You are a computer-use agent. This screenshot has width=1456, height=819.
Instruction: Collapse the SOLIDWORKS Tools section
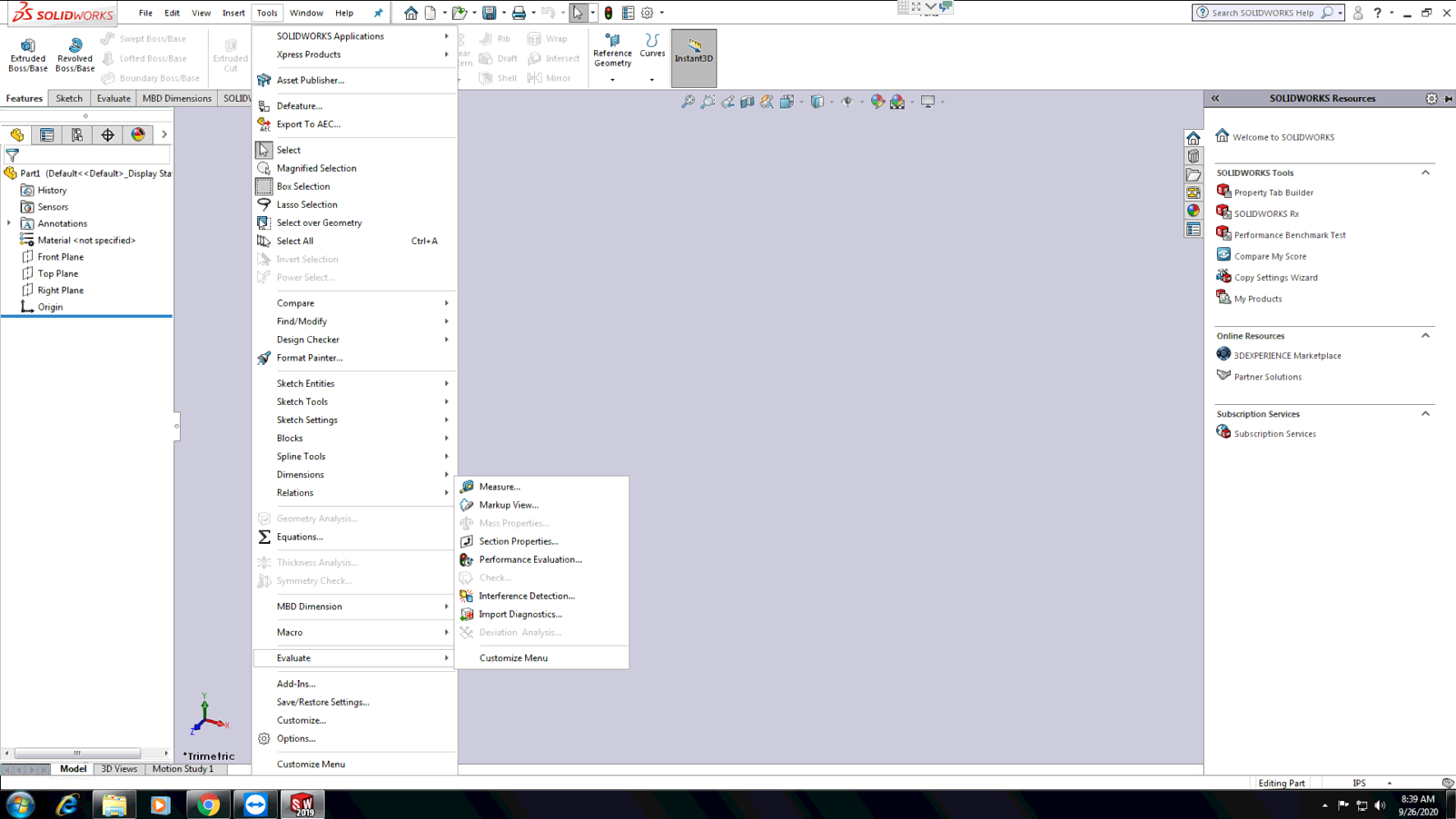[x=1426, y=173]
